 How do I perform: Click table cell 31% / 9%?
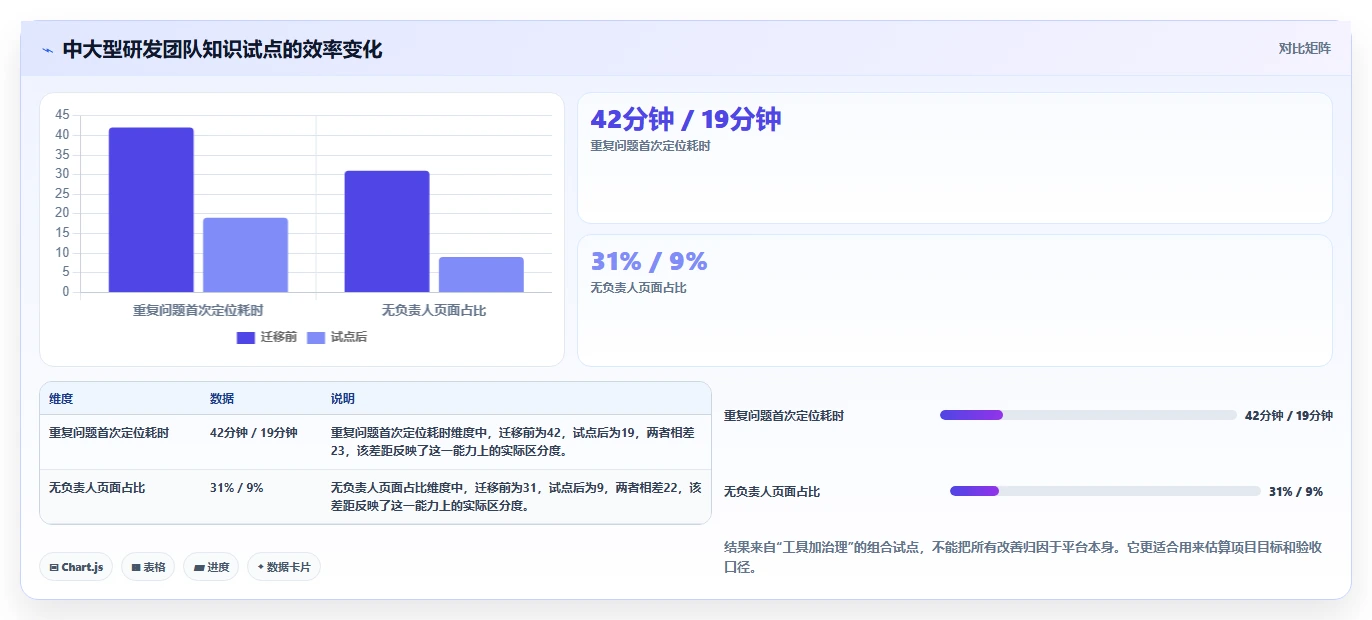click(x=237, y=487)
